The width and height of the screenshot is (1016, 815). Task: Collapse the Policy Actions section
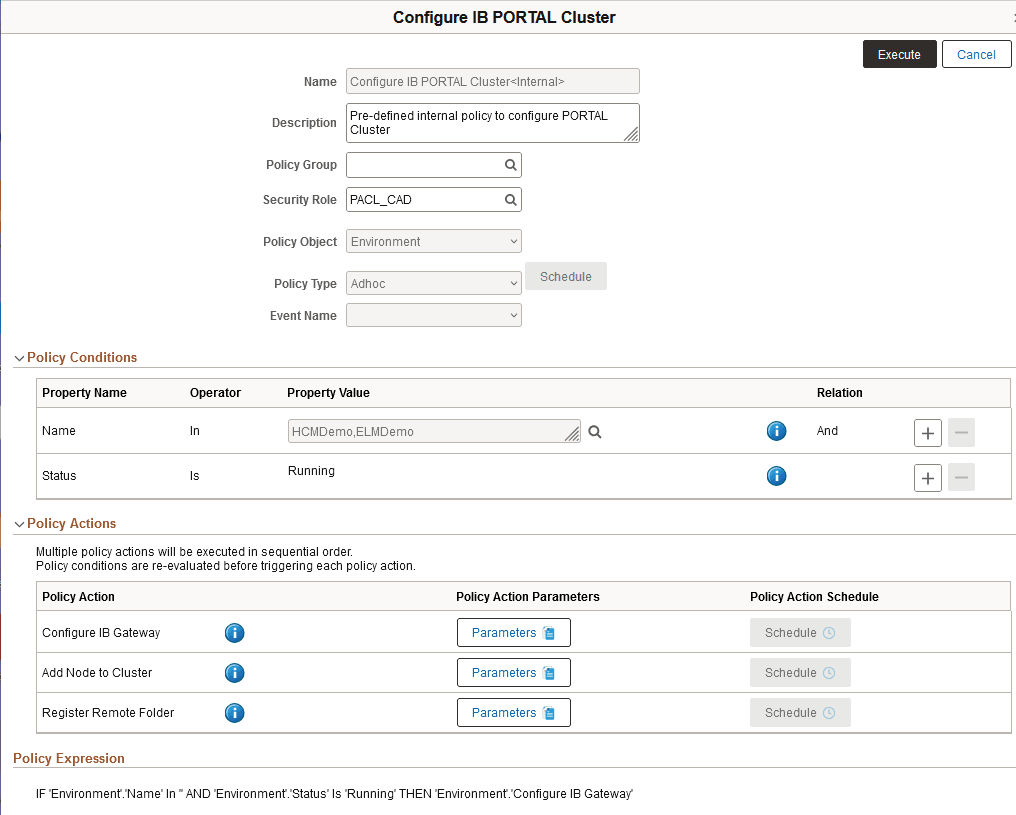click(18, 523)
